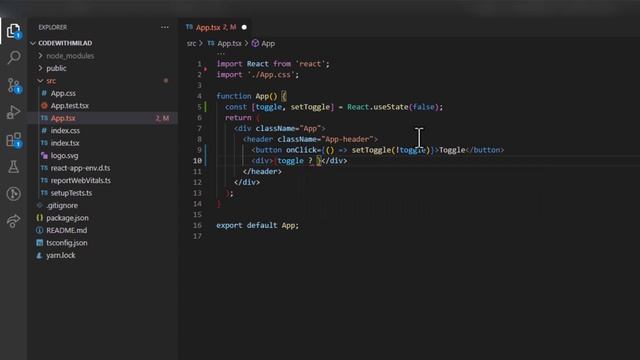Switch to the App.tsx editor tab
Image resolution: width=640 pixels, height=360 pixels.
pos(216,27)
